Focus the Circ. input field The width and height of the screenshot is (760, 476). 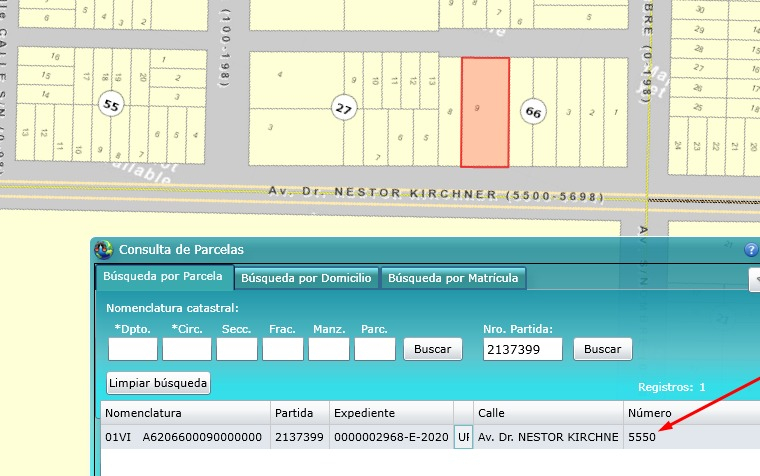coord(187,349)
